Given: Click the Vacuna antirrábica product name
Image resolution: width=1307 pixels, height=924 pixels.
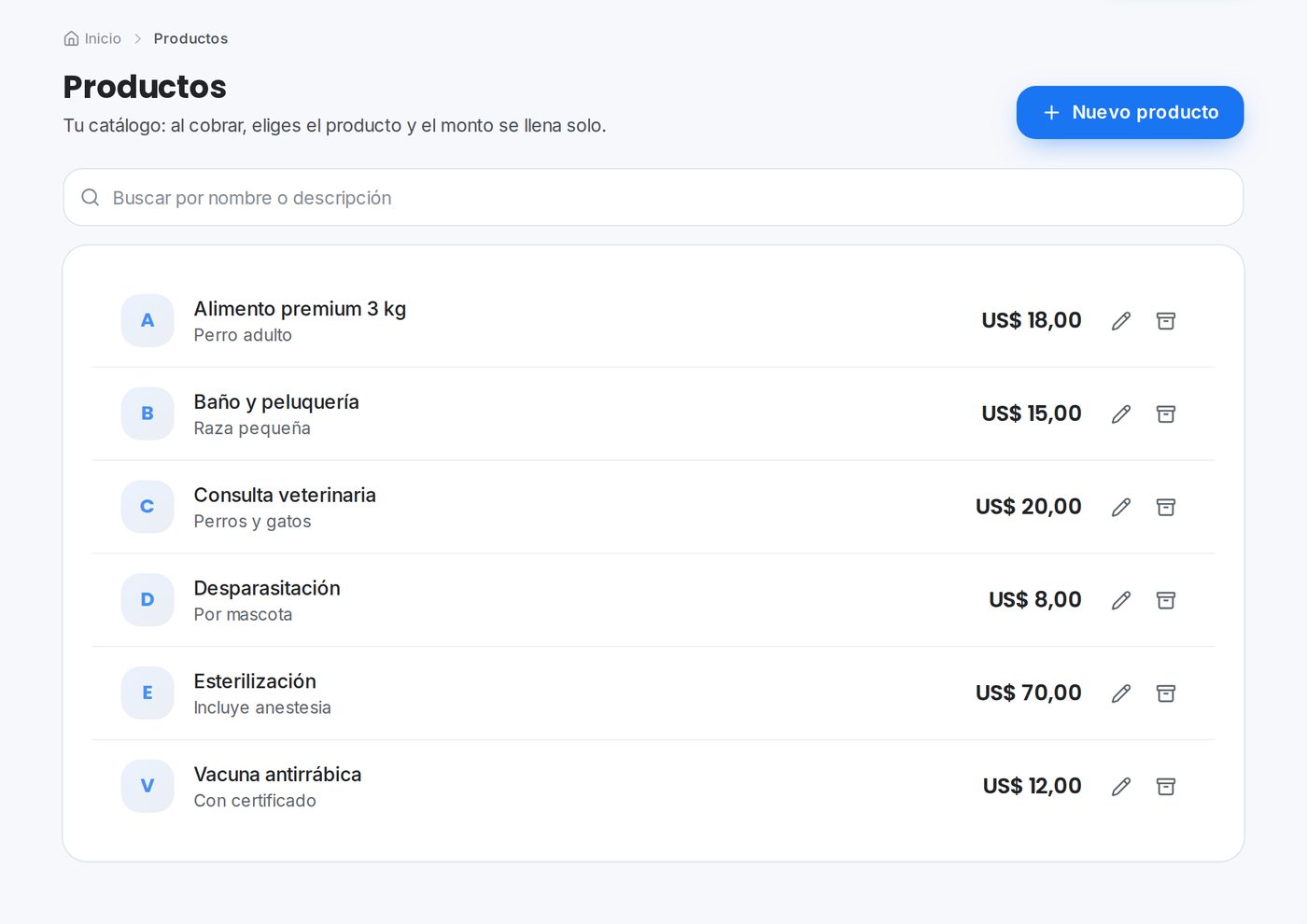Looking at the screenshot, I should [277, 775].
